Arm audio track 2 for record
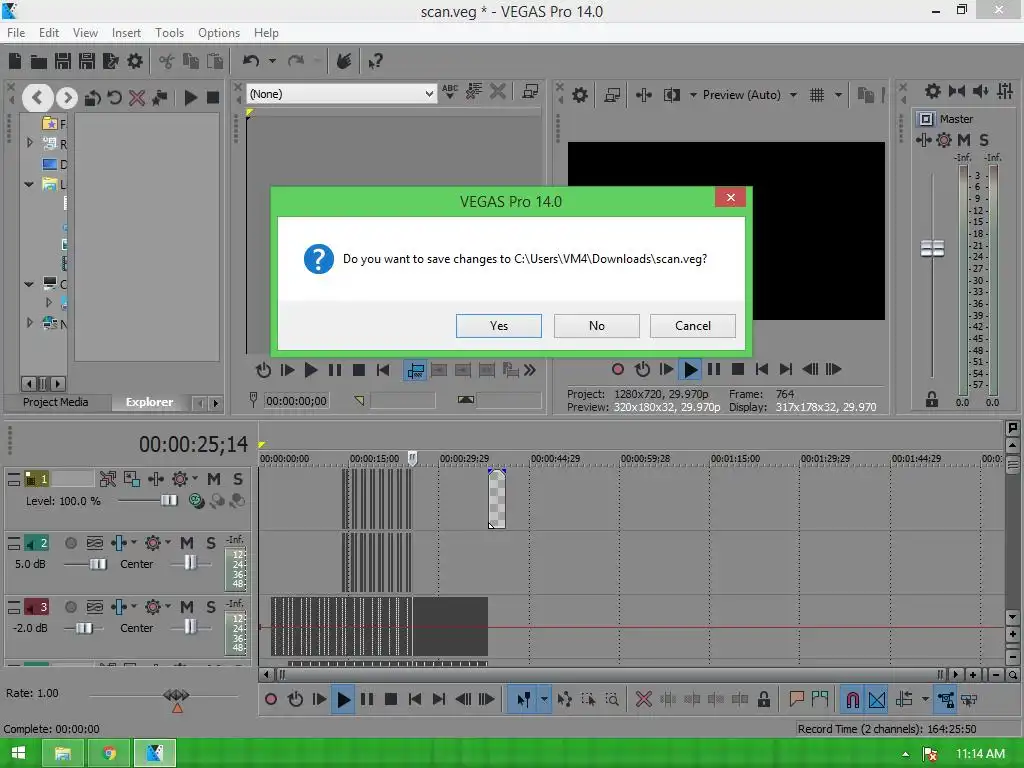The image size is (1024, 768). click(71, 543)
